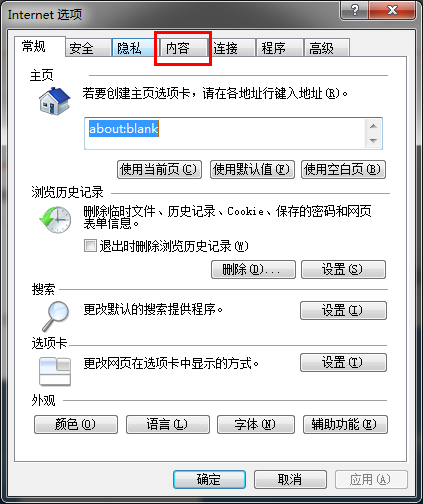Click down arrow in homepage address box
423x504 pixels.
coord(373,141)
